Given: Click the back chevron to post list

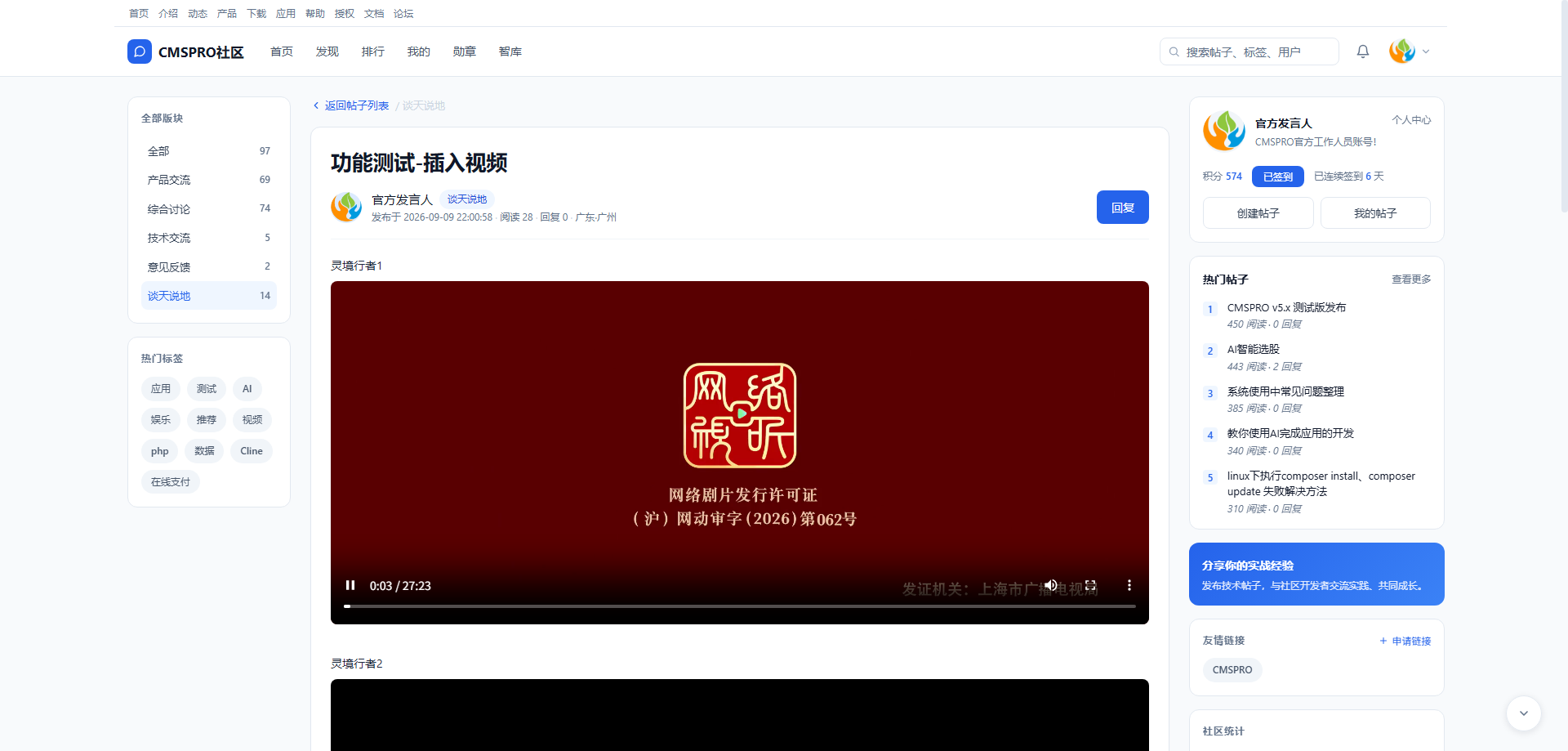Looking at the screenshot, I should (x=316, y=105).
